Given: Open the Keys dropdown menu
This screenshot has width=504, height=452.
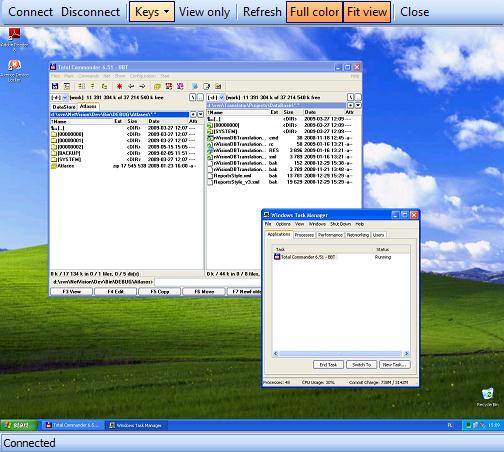Looking at the screenshot, I should pyautogui.click(x=152, y=12).
